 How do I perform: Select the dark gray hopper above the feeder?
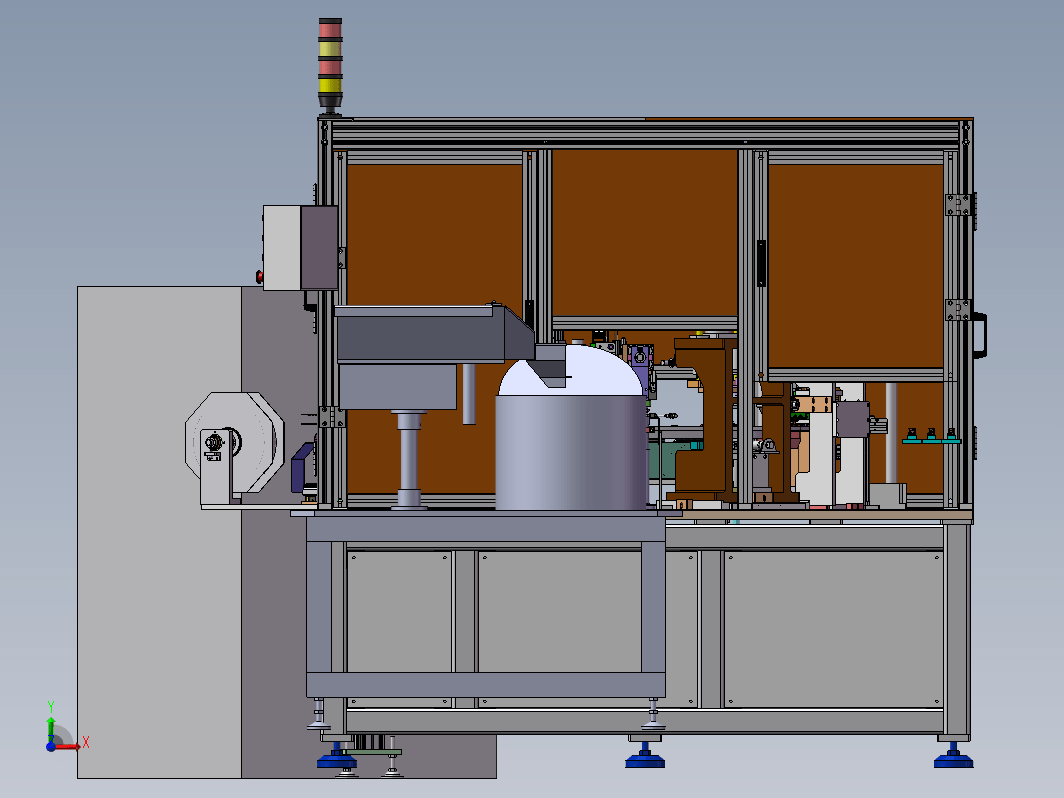tap(434, 334)
